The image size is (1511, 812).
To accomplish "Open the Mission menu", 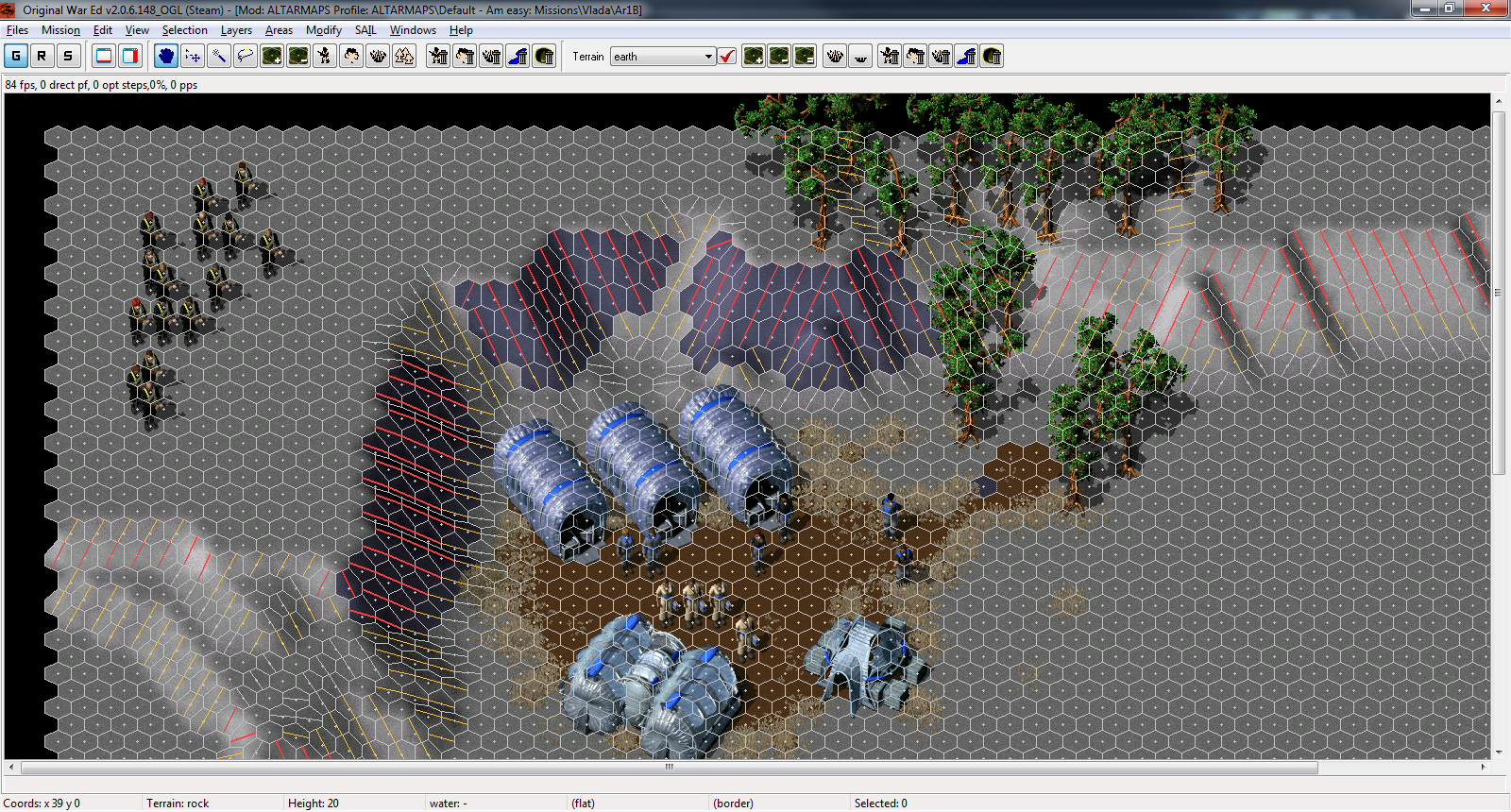I will point(60,30).
